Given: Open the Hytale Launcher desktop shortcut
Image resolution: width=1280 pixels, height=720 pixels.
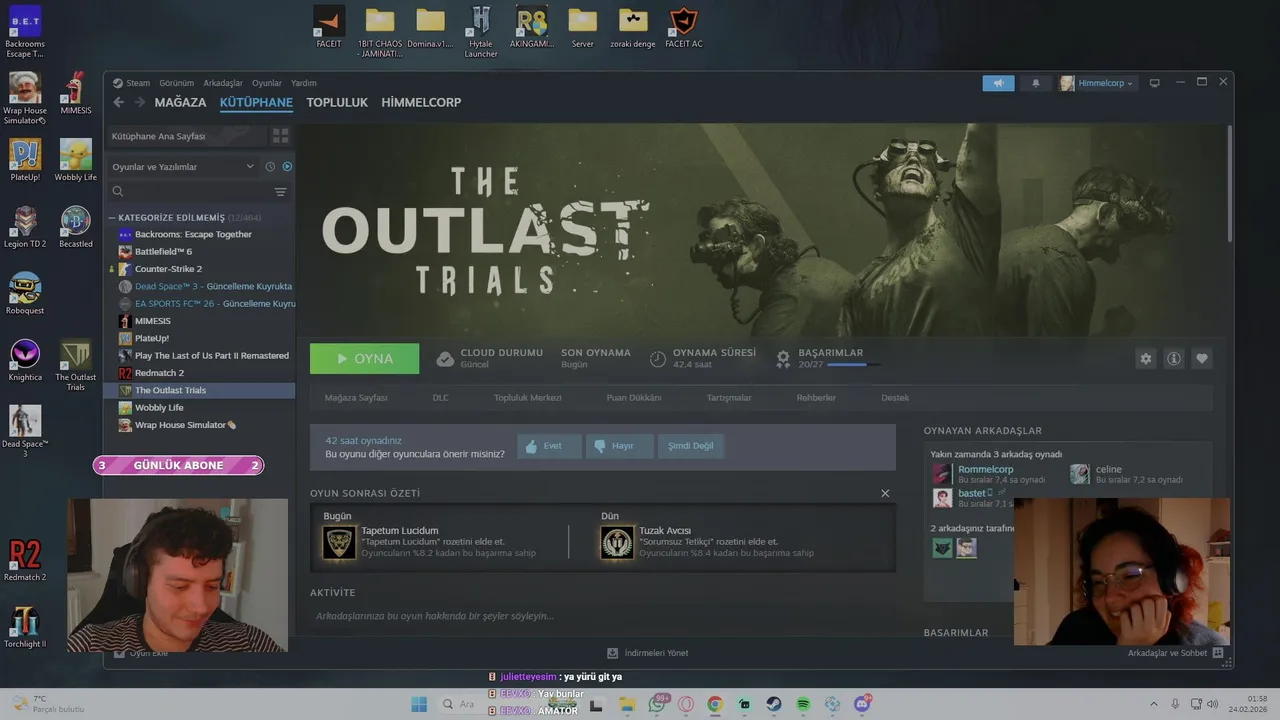Looking at the screenshot, I should (481, 32).
